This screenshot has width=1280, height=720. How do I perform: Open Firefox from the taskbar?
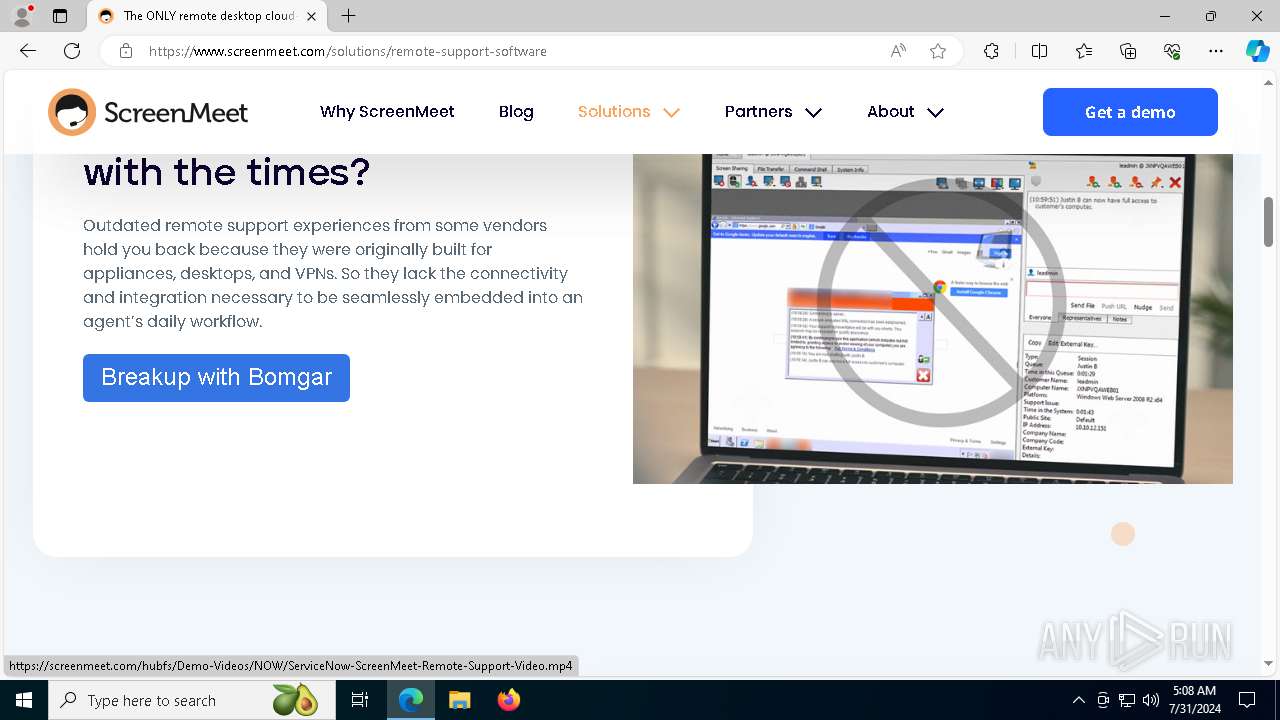pyautogui.click(x=508, y=700)
